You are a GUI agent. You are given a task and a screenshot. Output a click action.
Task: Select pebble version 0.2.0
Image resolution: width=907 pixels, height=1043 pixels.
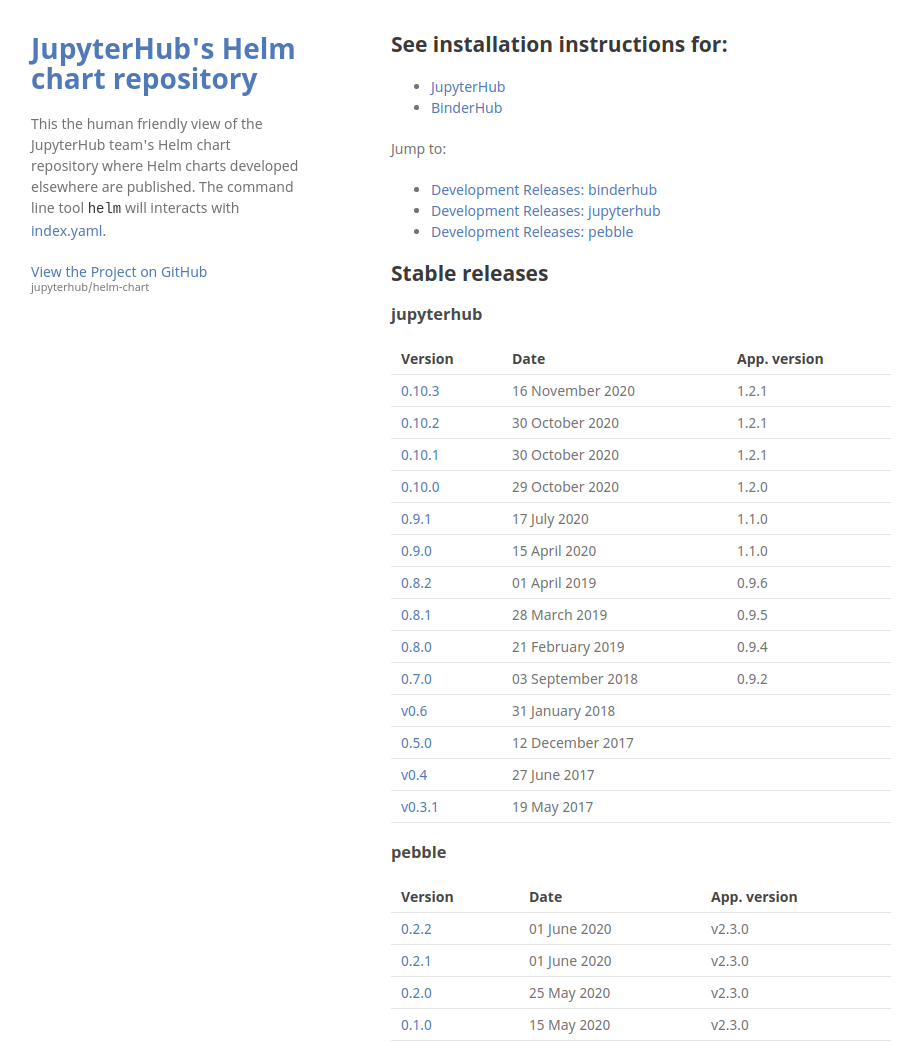416,992
